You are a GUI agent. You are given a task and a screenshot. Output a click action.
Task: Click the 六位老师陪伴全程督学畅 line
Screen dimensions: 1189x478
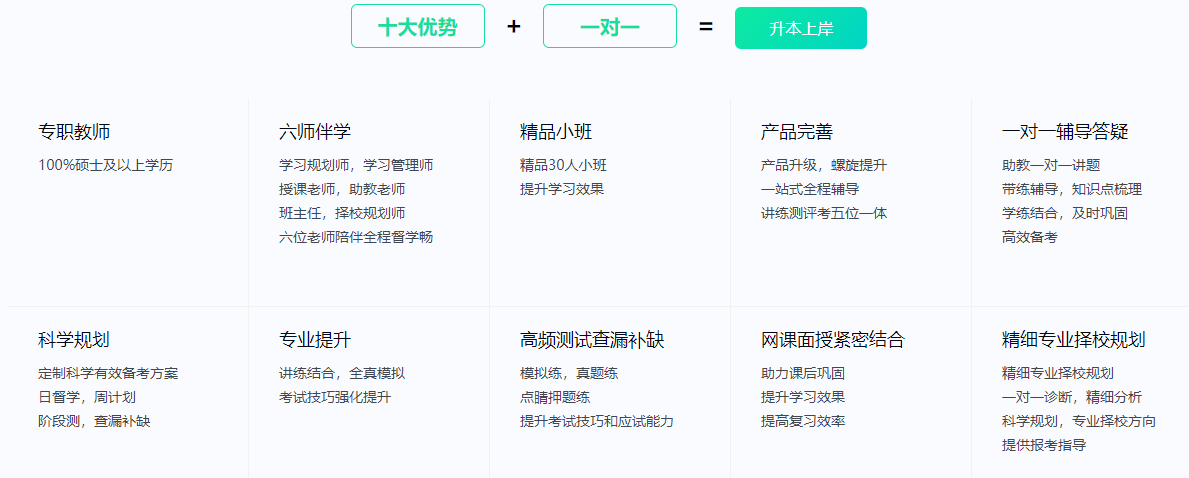click(x=356, y=237)
